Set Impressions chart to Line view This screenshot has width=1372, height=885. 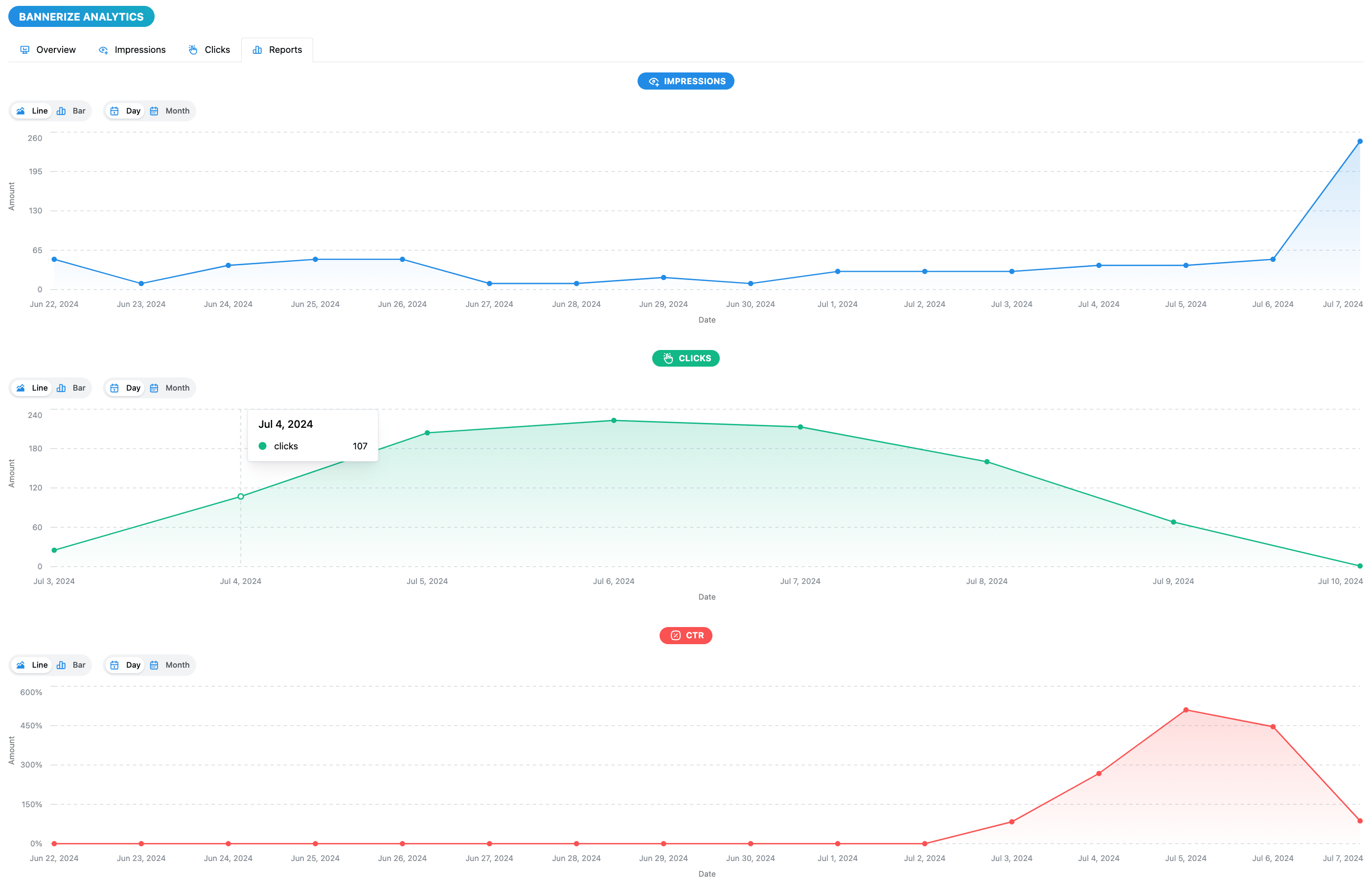point(32,111)
